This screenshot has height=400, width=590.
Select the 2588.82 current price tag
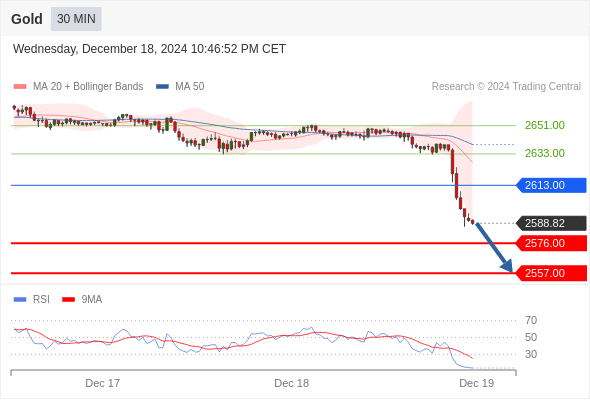tap(551, 224)
